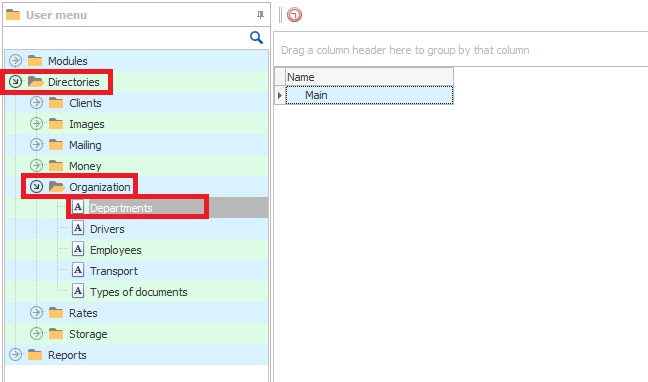Select the Modules tree label
Viewport: 648px width, 382px height.
coord(68,61)
